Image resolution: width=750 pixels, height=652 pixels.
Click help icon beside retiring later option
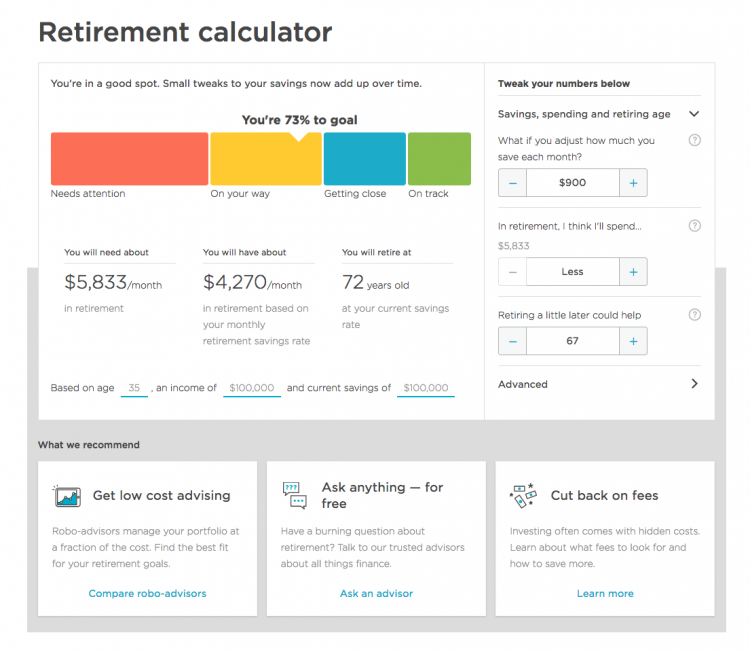(x=695, y=315)
